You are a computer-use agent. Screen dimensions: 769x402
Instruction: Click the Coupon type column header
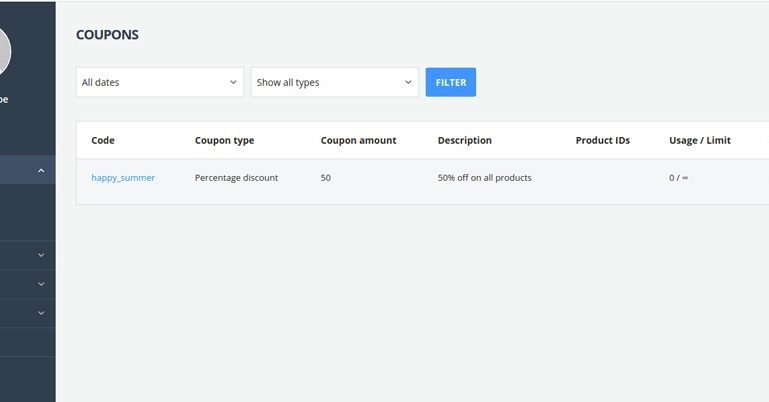point(225,140)
